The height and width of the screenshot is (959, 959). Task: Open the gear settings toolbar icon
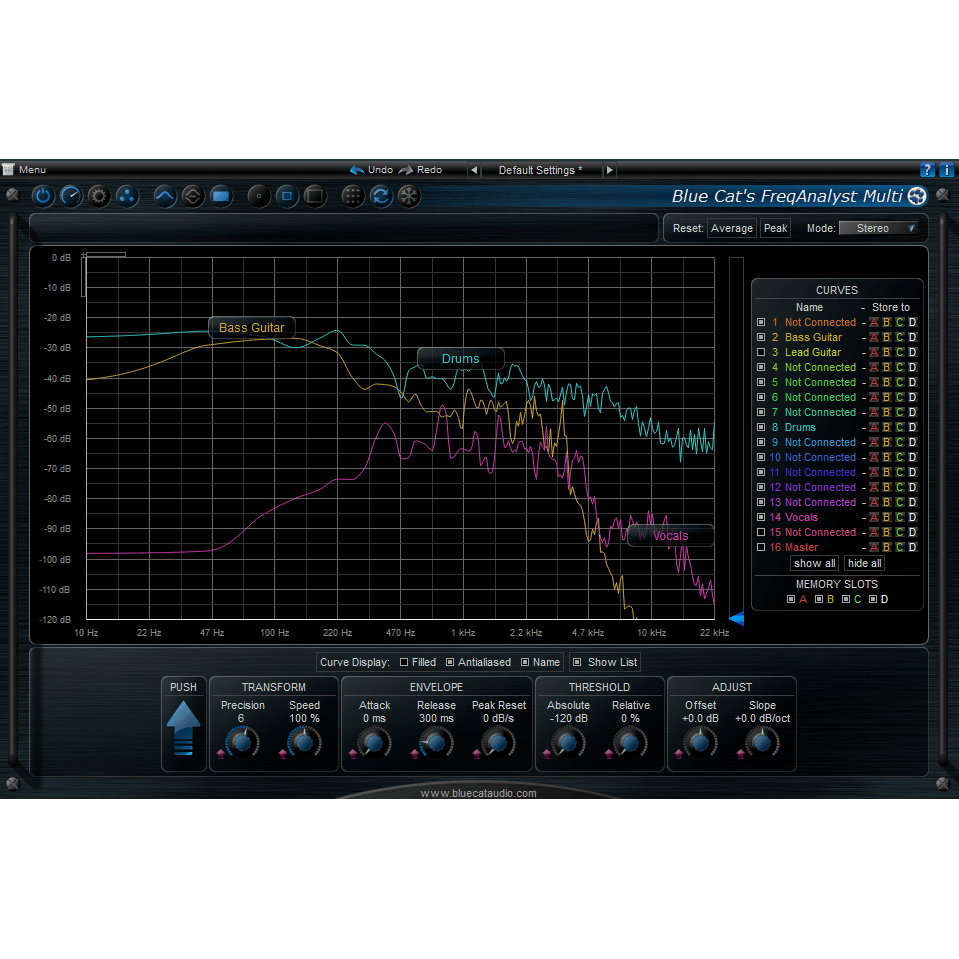(x=98, y=196)
